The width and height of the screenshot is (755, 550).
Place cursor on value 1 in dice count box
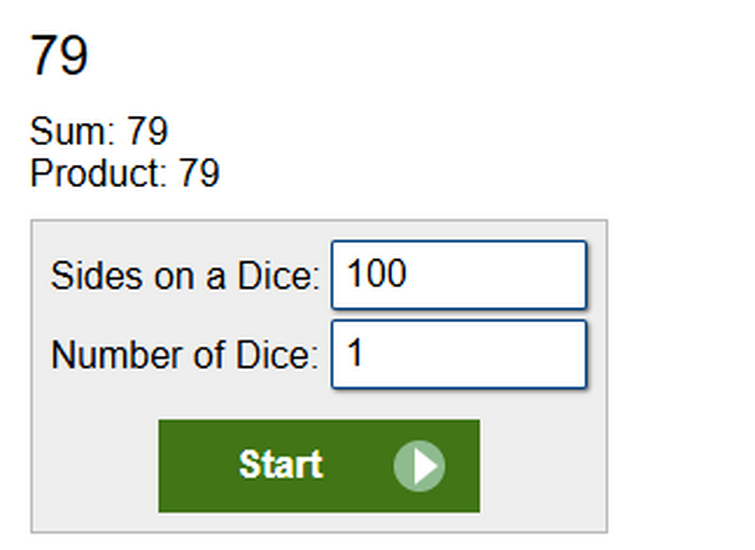pyautogui.click(x=354, y=353)
